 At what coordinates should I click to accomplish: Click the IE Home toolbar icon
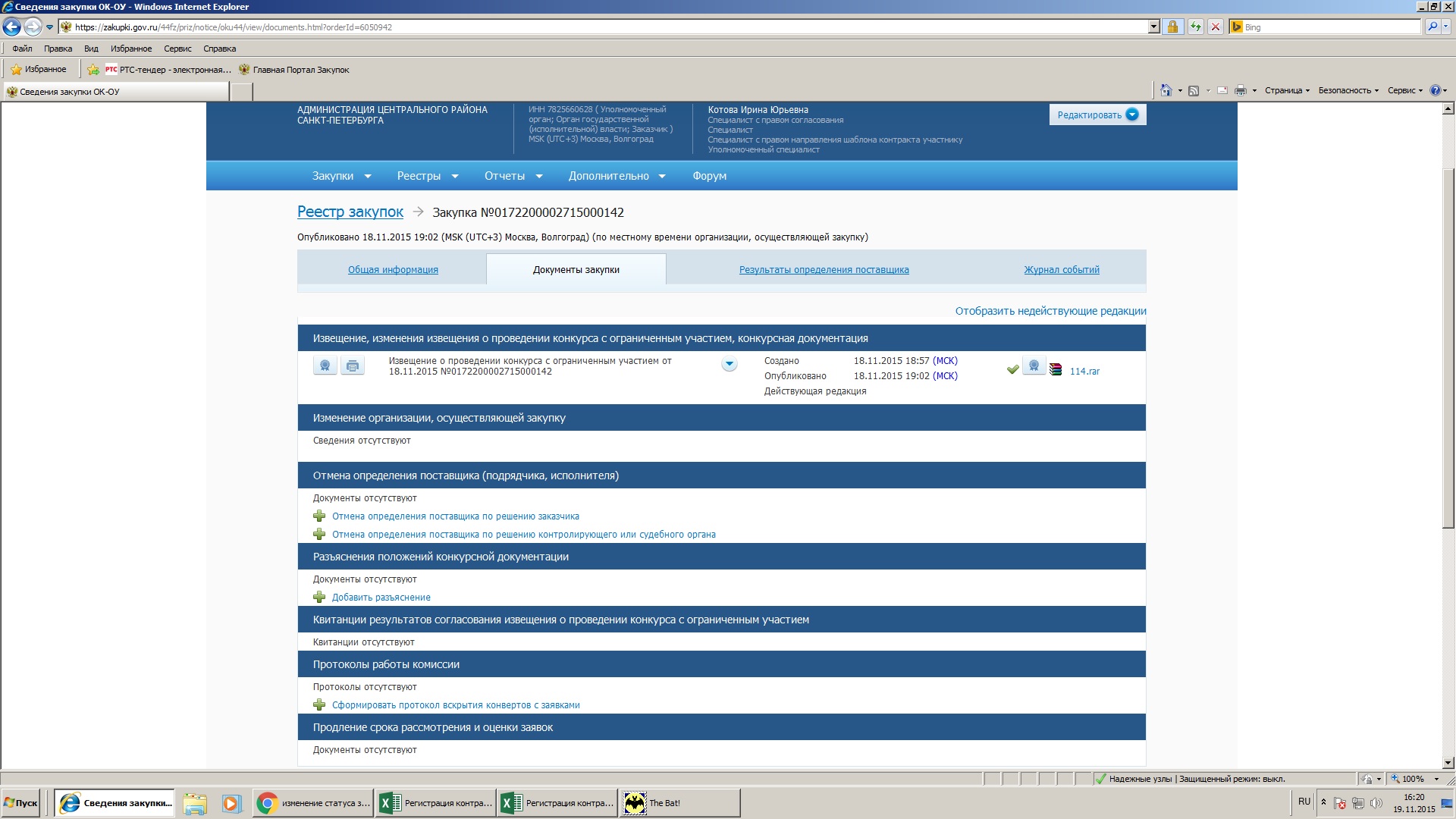click(x=1166, y=90)
